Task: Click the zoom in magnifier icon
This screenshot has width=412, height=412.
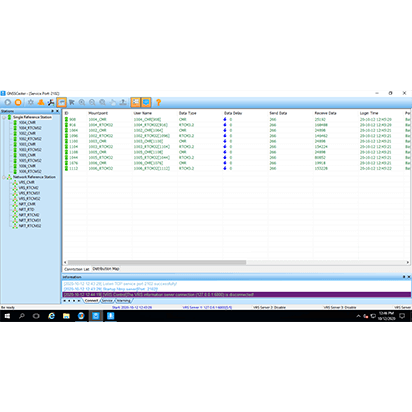Action: pyautogui.click(x=82, y=102)
